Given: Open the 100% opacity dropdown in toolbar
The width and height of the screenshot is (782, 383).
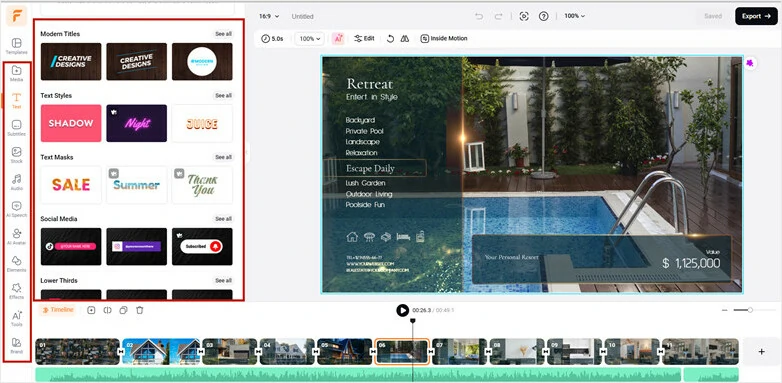Looking at the screenshot, I should coord(310,38).
